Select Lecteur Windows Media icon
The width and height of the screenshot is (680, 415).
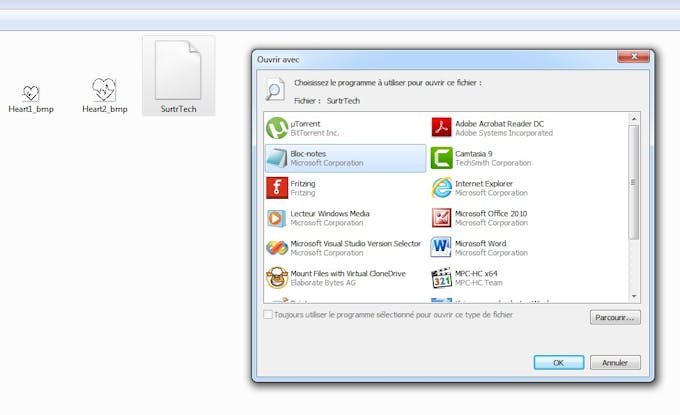click(x=277, y=218)
